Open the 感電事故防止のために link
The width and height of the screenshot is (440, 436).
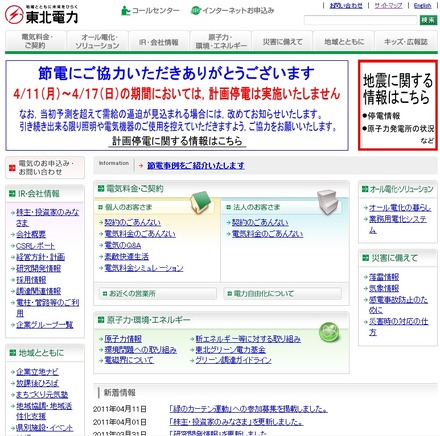click(398, 305)
